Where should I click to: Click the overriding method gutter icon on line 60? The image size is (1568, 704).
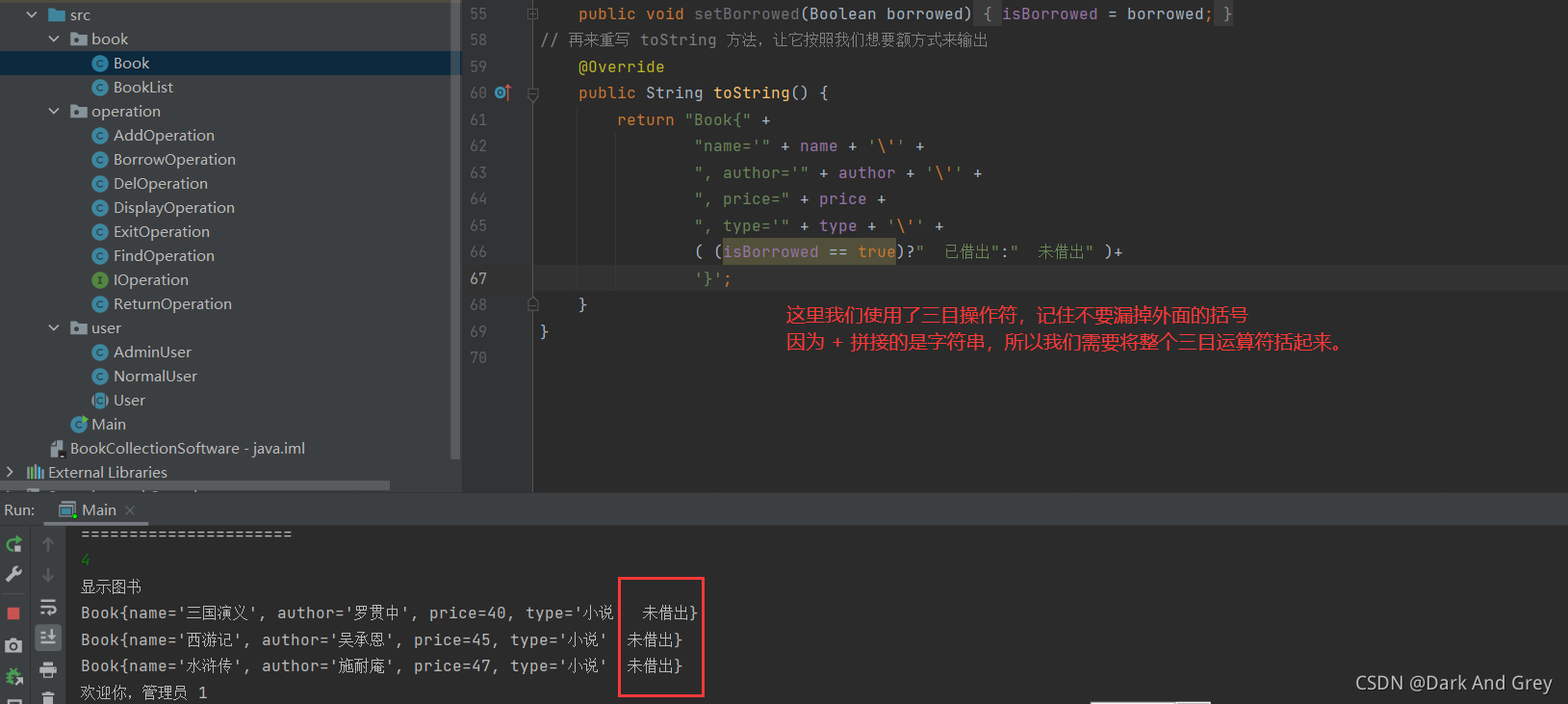pos(502,92)
